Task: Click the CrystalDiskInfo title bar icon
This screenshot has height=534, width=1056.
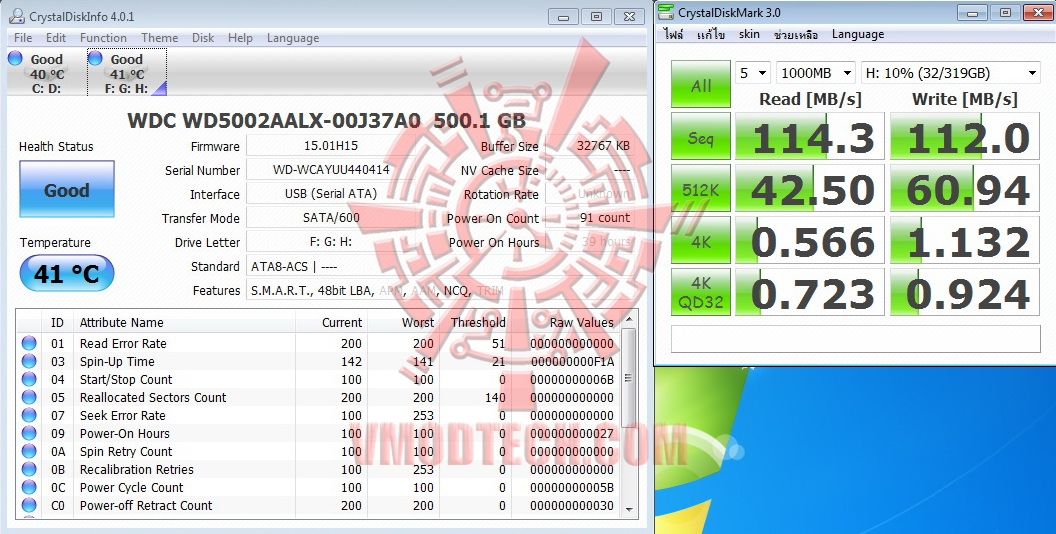Action: click(x=17, y=15)
